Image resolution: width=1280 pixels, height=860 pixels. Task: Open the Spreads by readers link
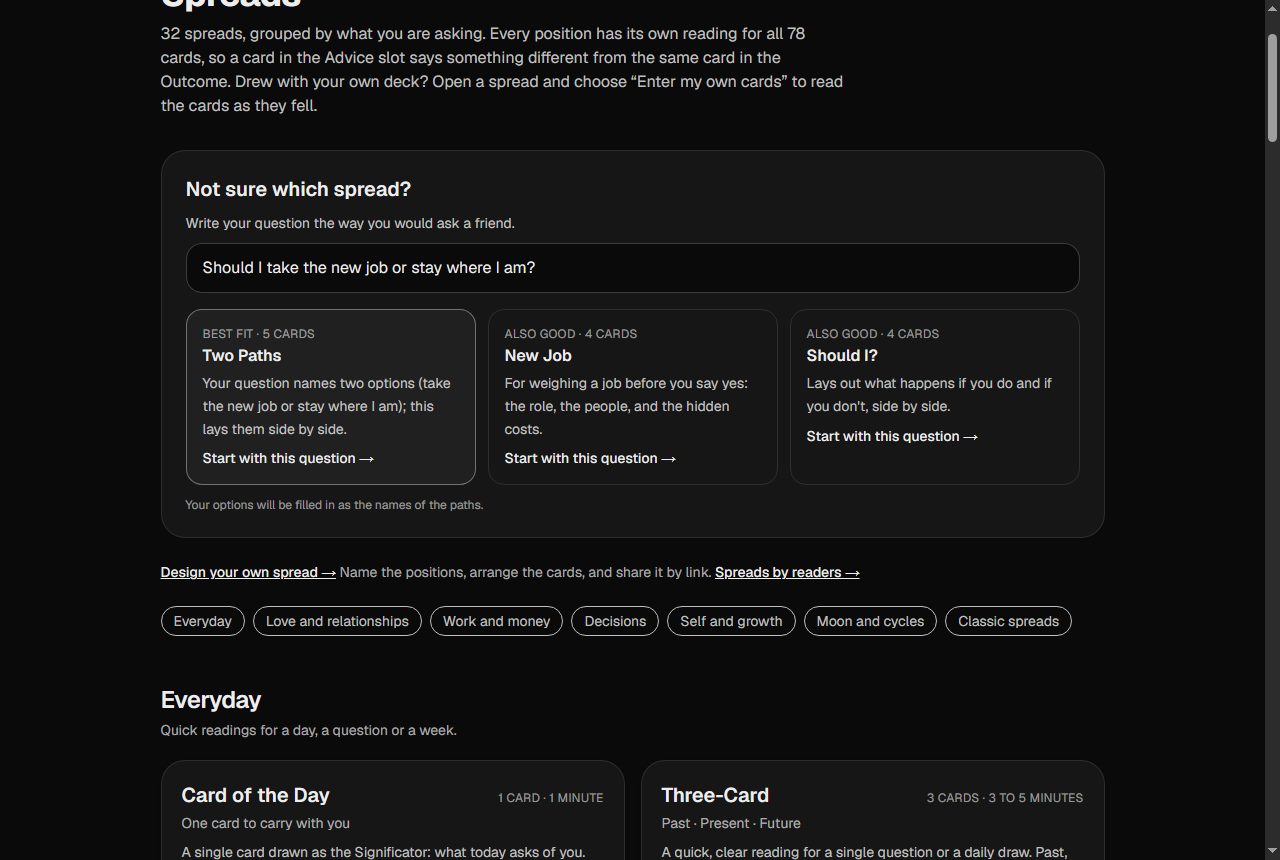point(787,572)
